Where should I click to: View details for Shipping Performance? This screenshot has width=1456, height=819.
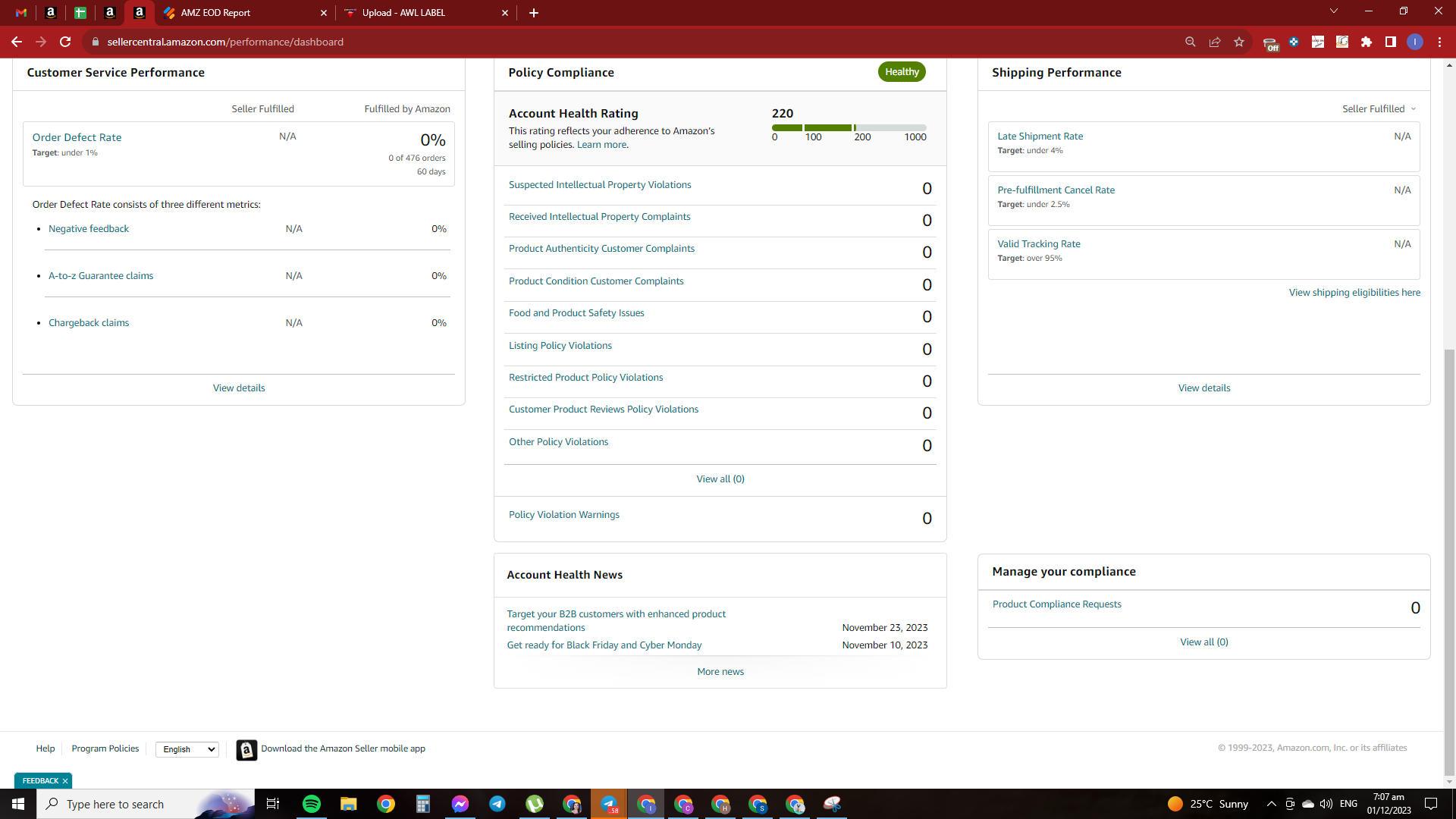tap(1204, 388)
